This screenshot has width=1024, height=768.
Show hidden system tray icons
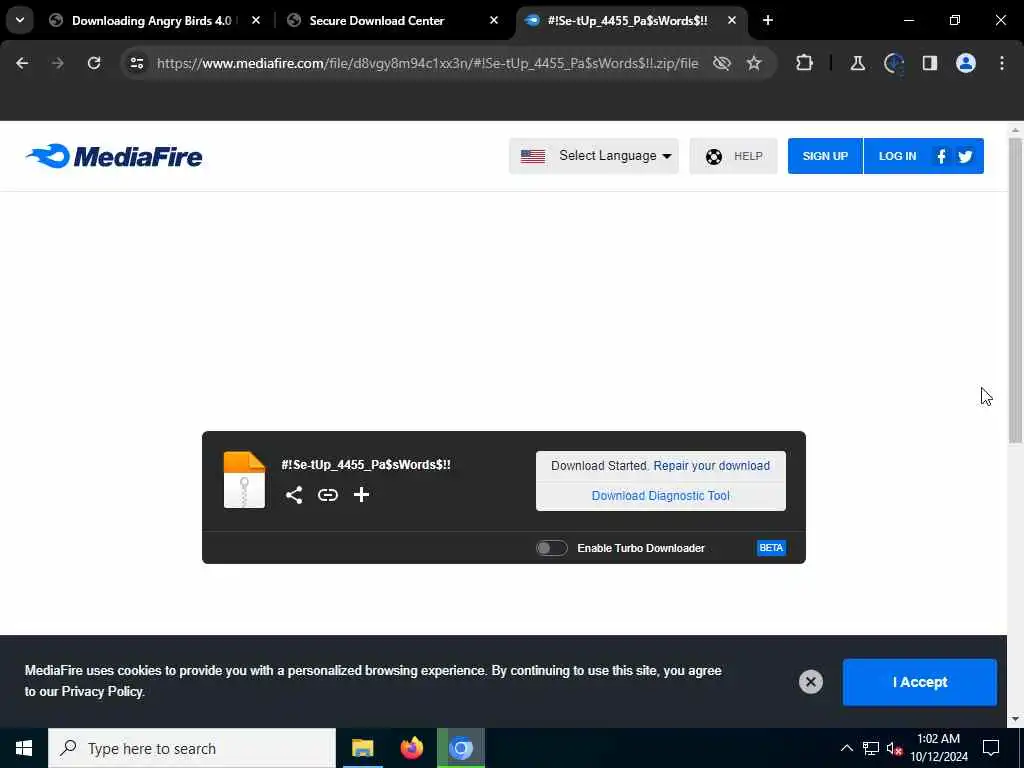(846, 748)
